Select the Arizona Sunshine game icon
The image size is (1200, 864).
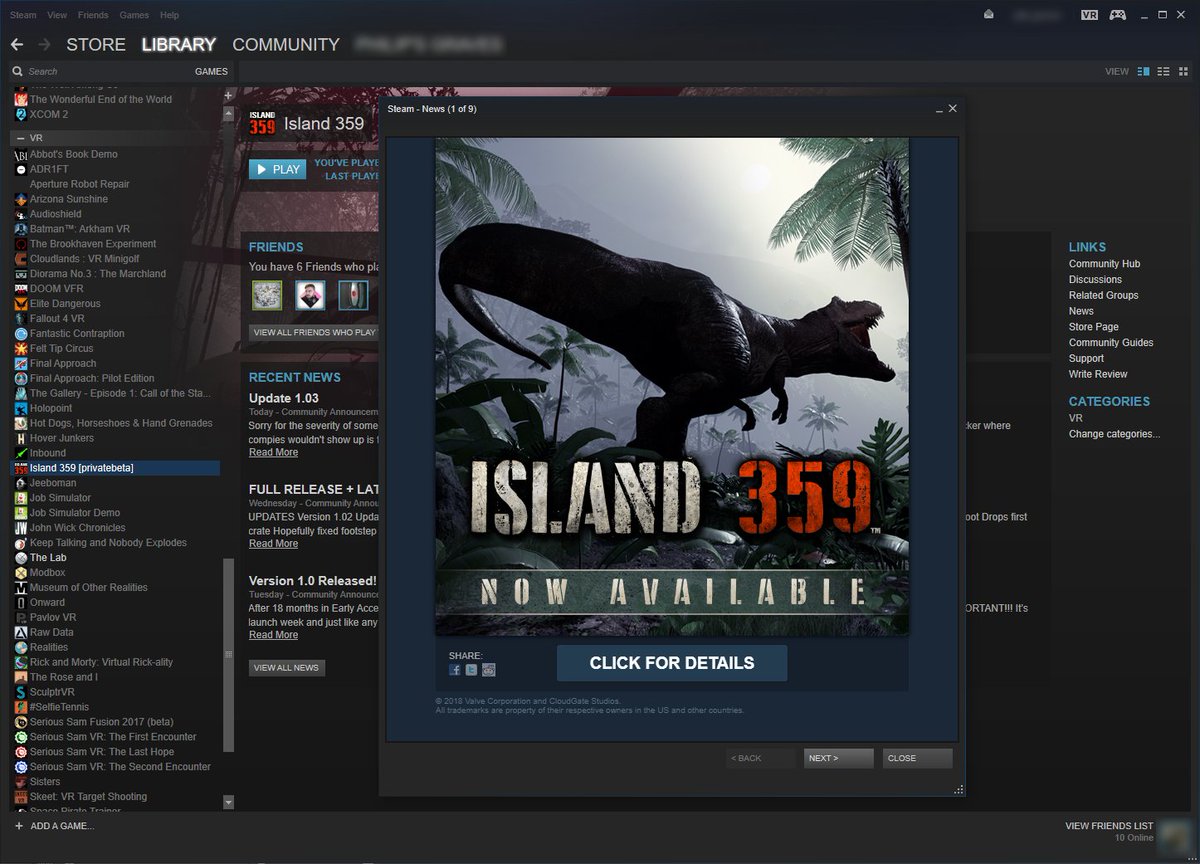(21, 199)
